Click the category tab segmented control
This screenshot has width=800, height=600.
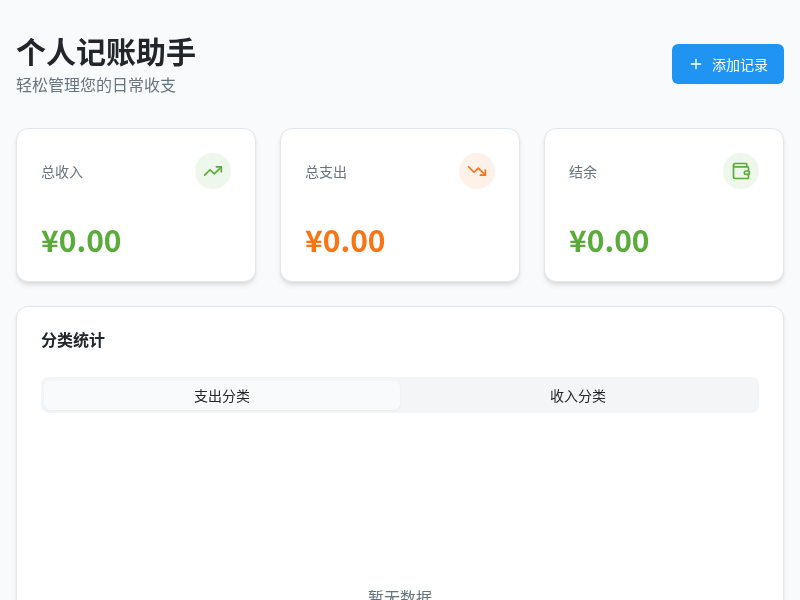400,395
